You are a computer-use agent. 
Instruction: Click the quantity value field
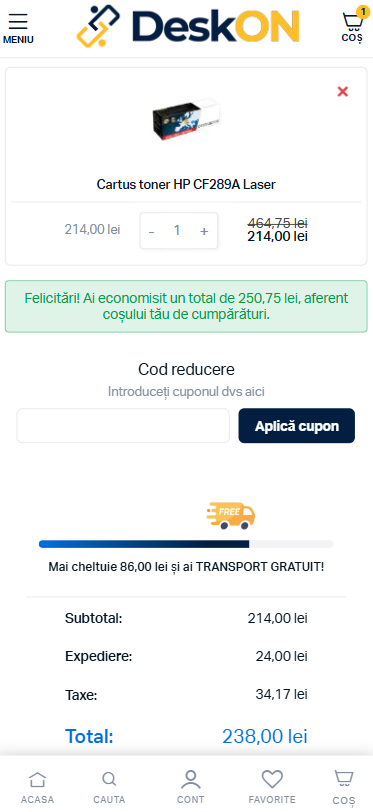point(177,230)
